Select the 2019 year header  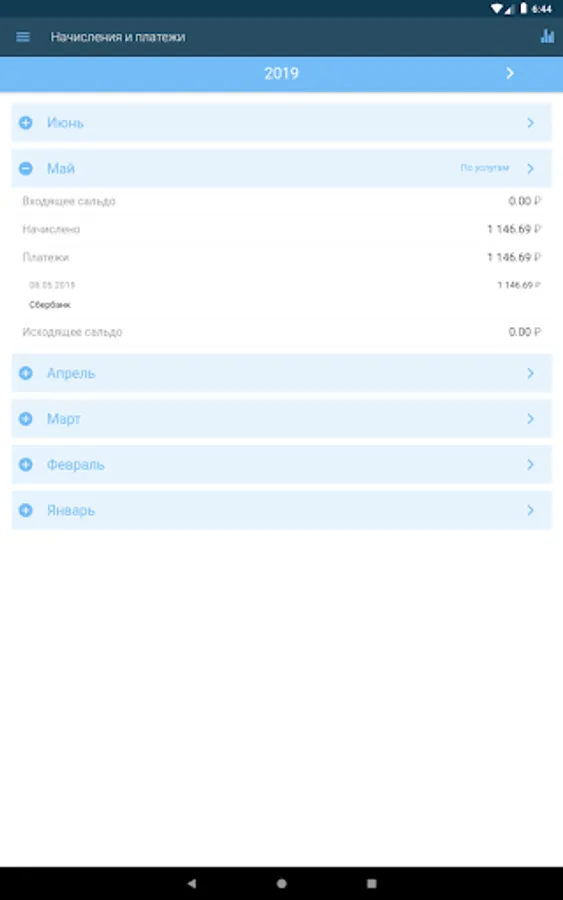pos(281,73)
